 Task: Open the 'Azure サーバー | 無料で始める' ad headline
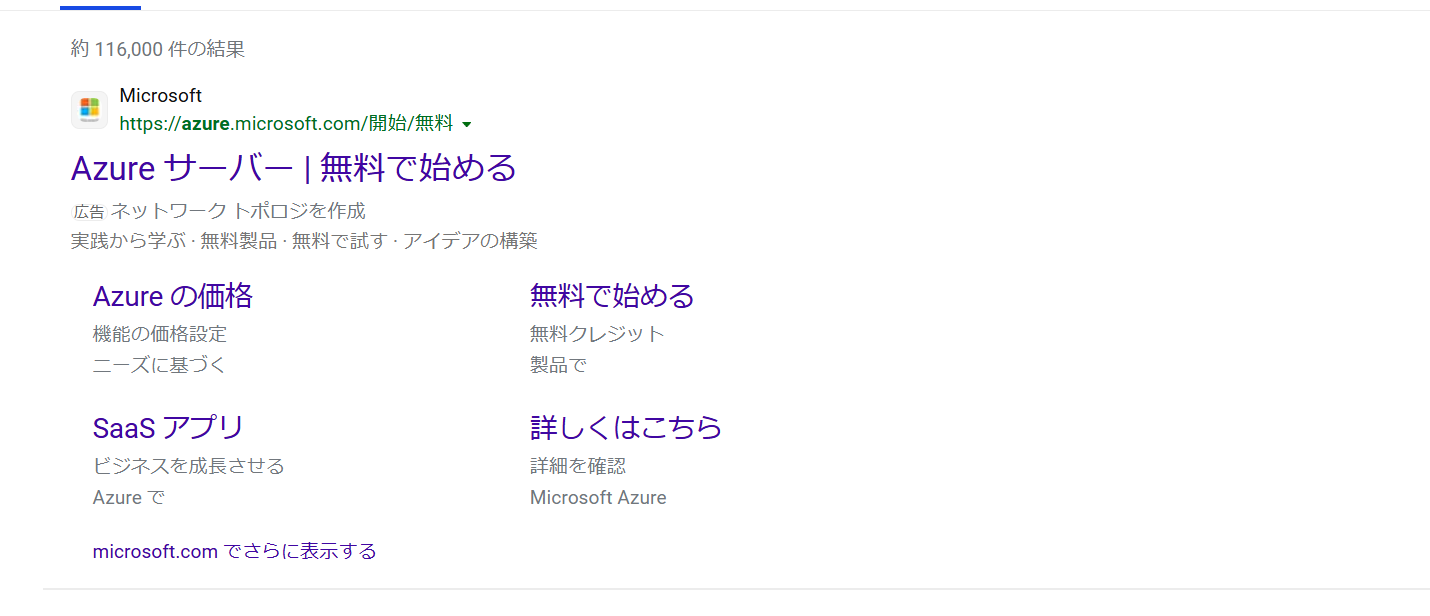click(293, 168)
